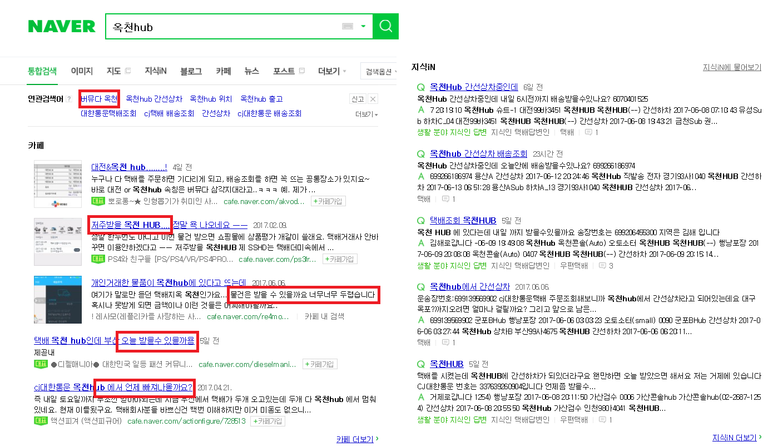
Task: Open question 옥천hub 간선상차 배송조회
Action: coord(479,154)
